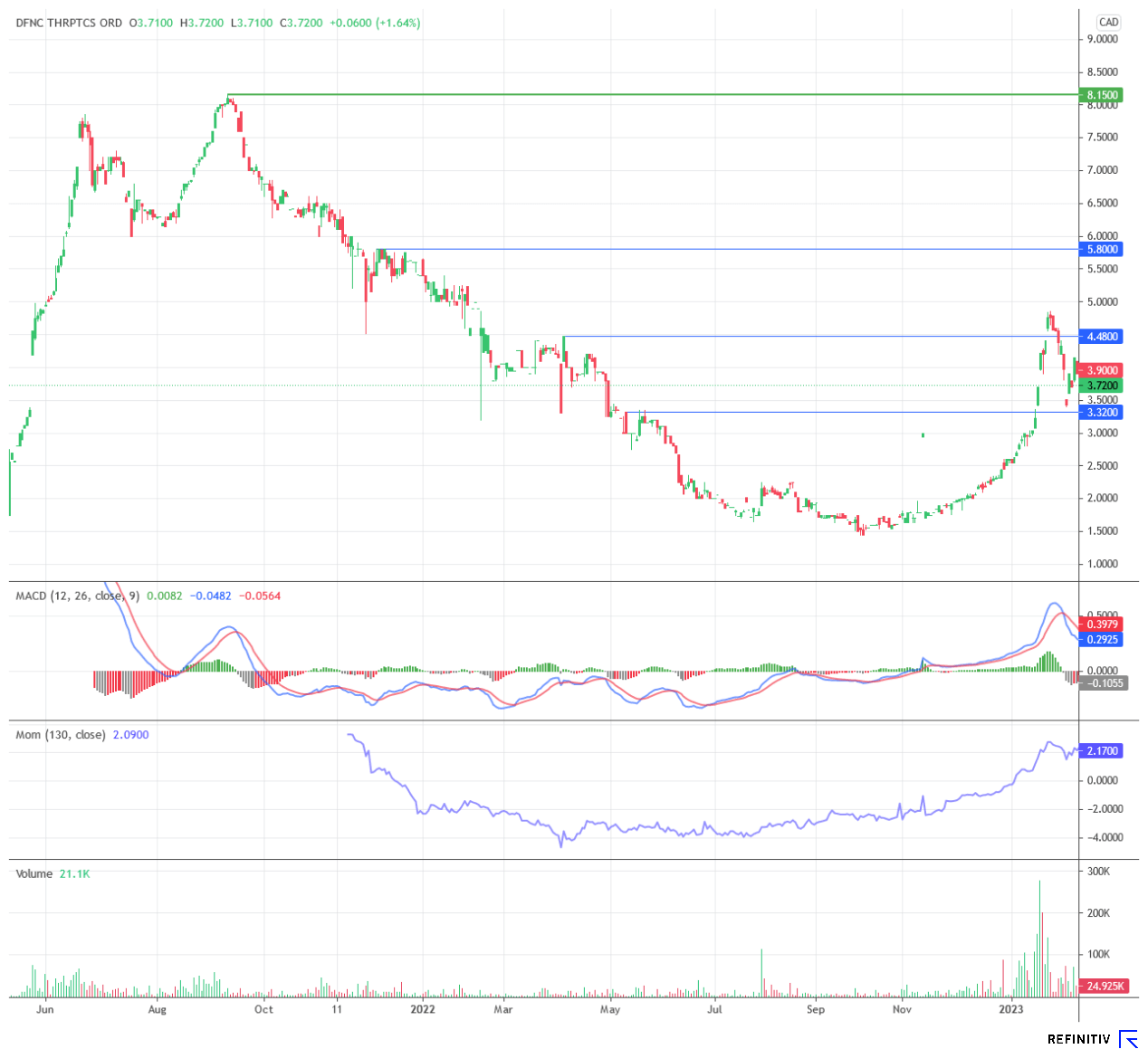Click the 3.7200 current price label
1148x1049 pixels.
click(1102, 386)
